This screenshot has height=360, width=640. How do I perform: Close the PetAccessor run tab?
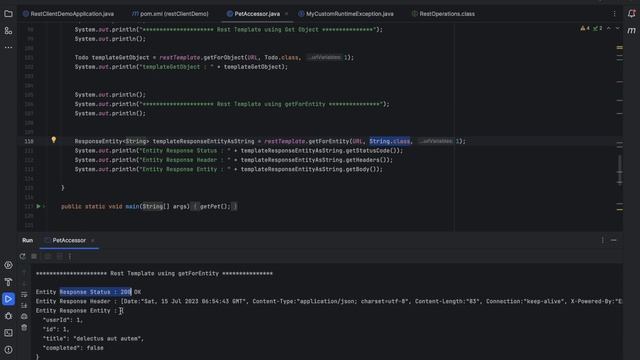[x=93, y=240]
